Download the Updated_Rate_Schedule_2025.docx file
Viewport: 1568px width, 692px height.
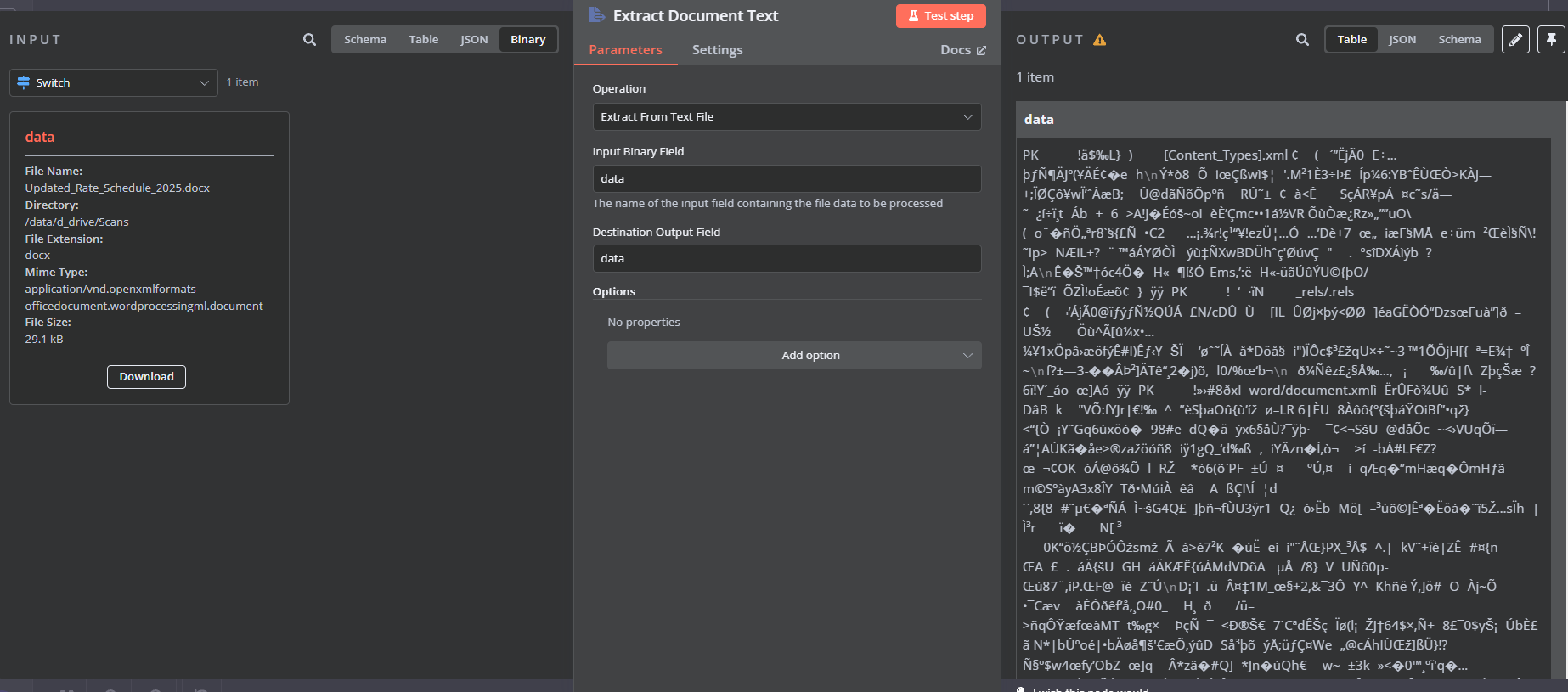tap(146, 377)
